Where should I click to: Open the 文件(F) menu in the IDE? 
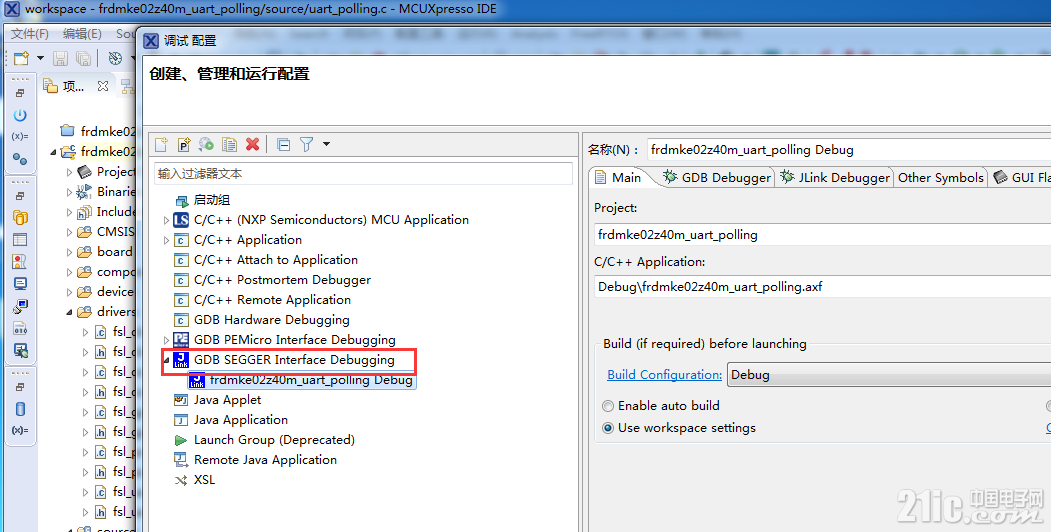(x=29, y=34)
